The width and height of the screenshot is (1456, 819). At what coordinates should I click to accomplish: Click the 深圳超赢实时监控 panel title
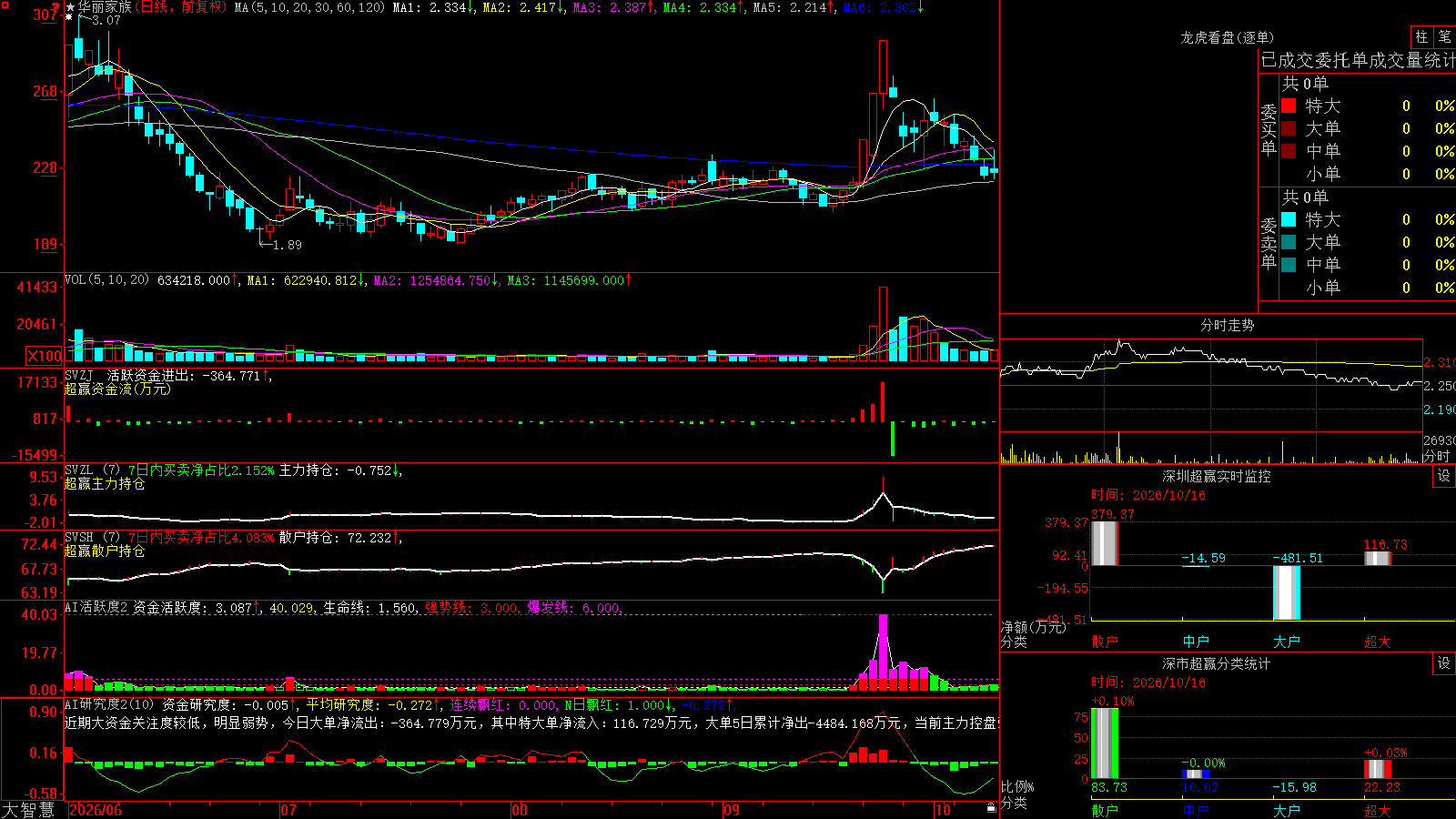click(1217, 476)
